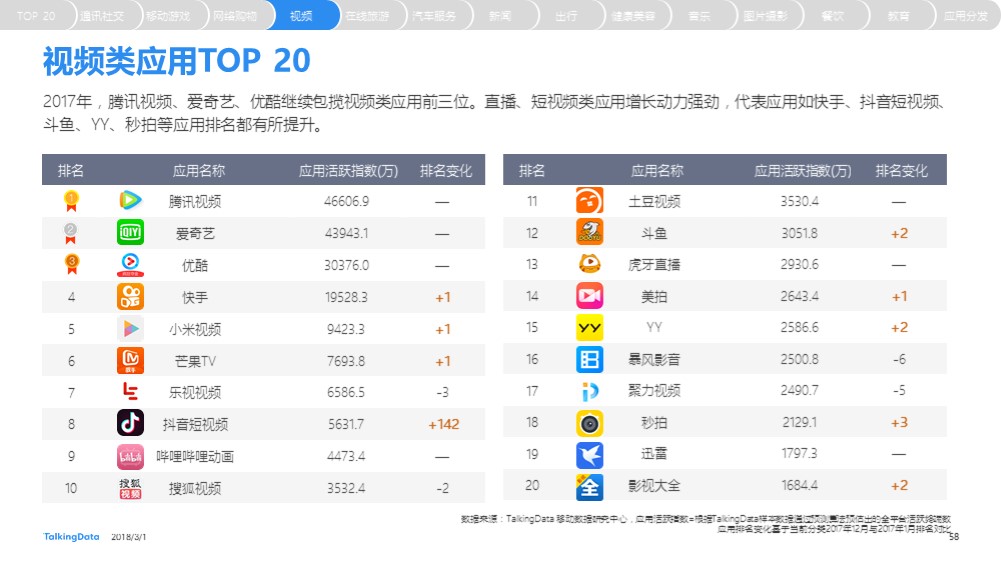Image resolution: width=1001 pixels, height=563 pixels.
Task: Click the TalkingData logo in footer
Action: point(71,537)
